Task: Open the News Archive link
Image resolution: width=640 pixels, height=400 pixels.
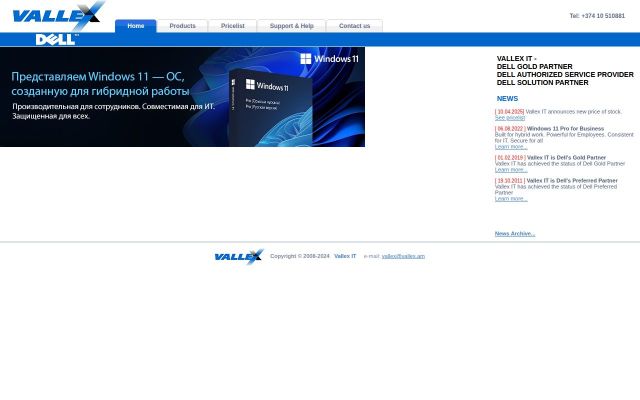Action: pos(515,234)
